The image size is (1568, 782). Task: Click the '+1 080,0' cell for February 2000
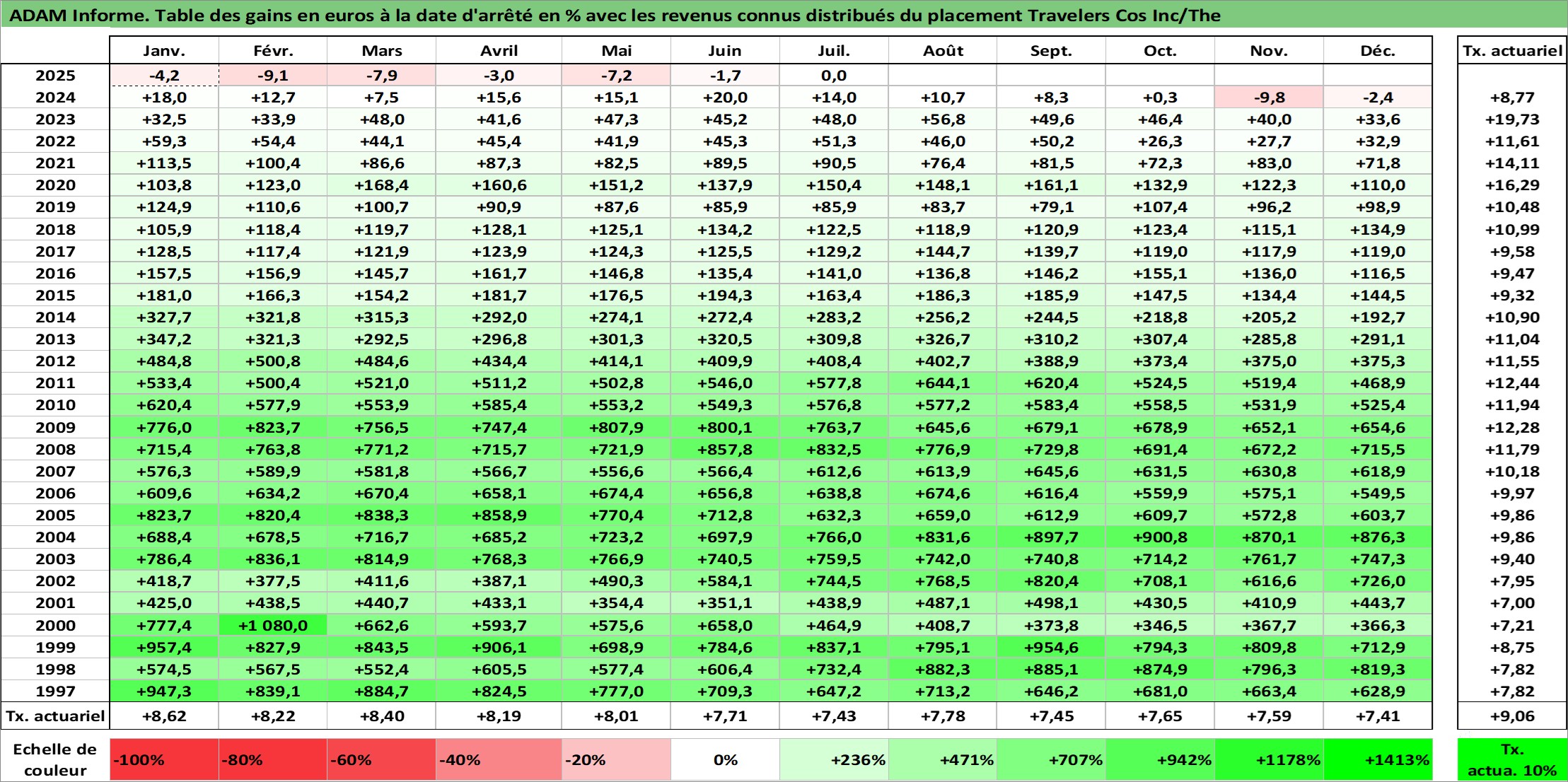pyautogui.click(x=273, y=626)
